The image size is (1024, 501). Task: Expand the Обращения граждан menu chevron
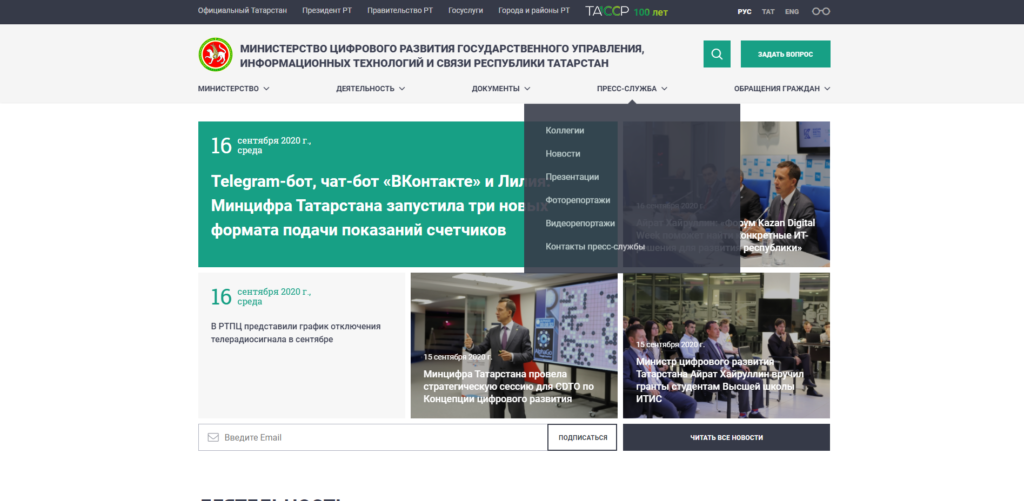(827, 89)
